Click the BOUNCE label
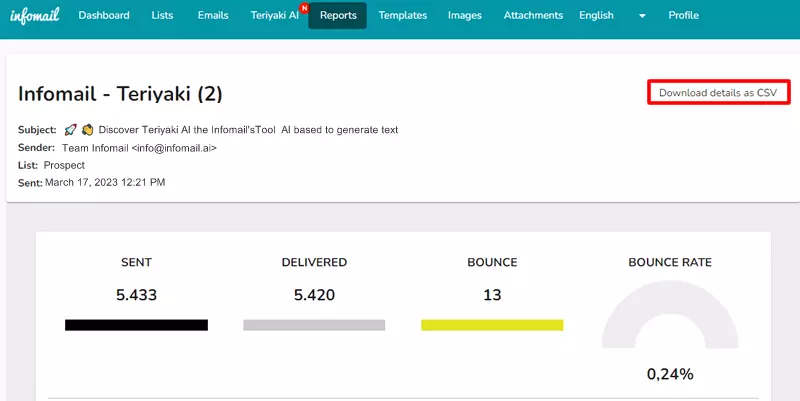800x401 pixels. (x=492, y=262)
